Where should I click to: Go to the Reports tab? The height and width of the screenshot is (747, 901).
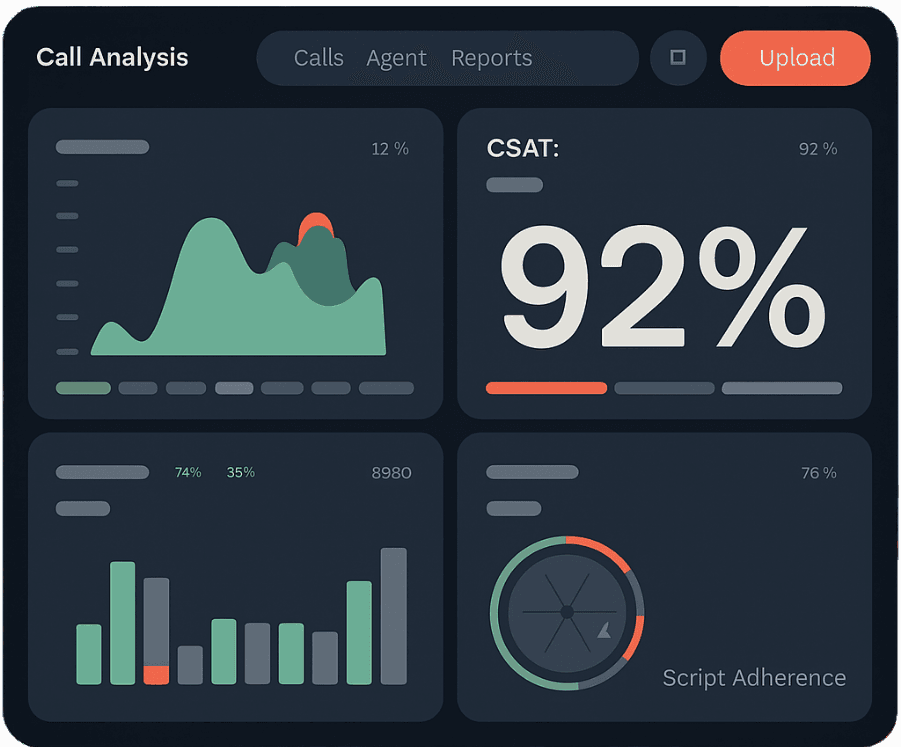point(491,58)
